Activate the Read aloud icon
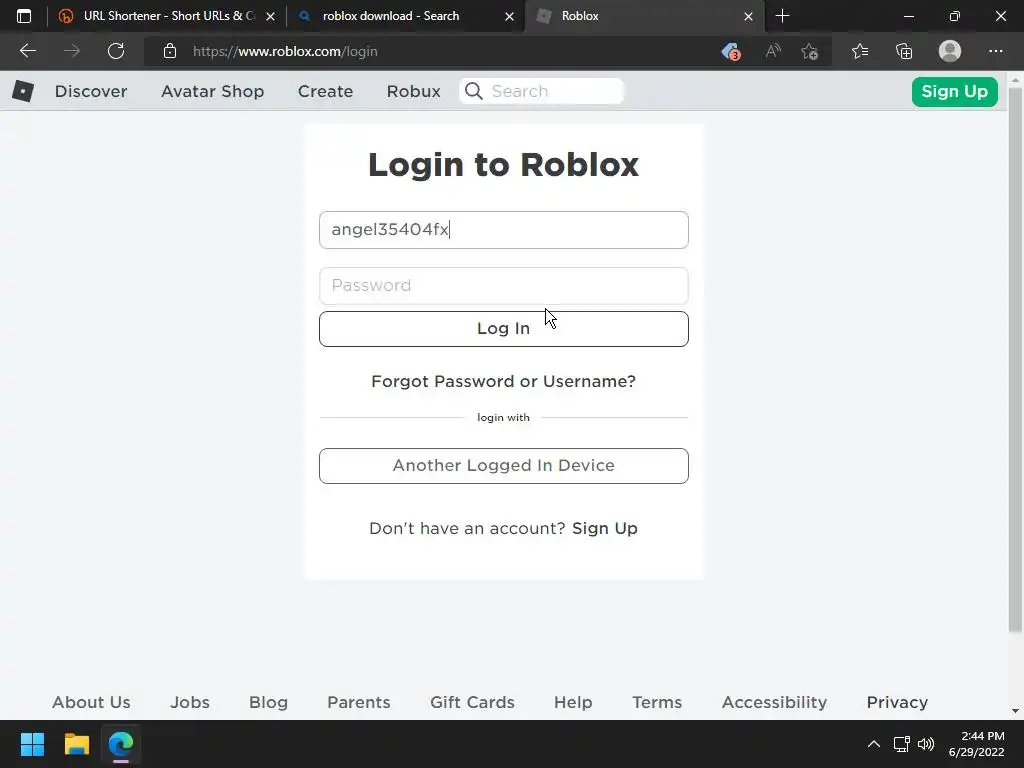This screenshot has width=1024, height=768. tap(773, 51)
